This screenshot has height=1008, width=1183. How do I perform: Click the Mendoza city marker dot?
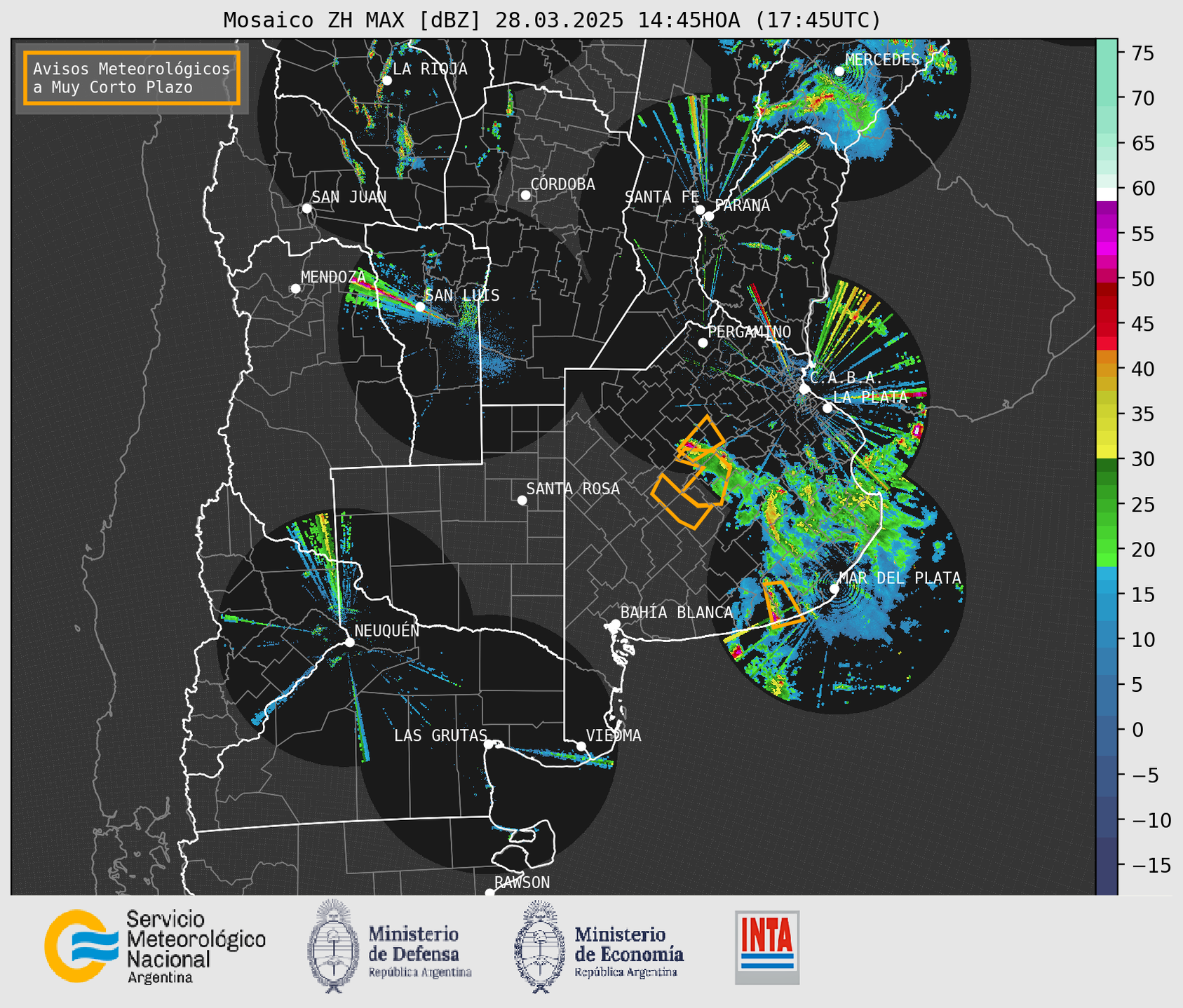[x=295, y=288]
